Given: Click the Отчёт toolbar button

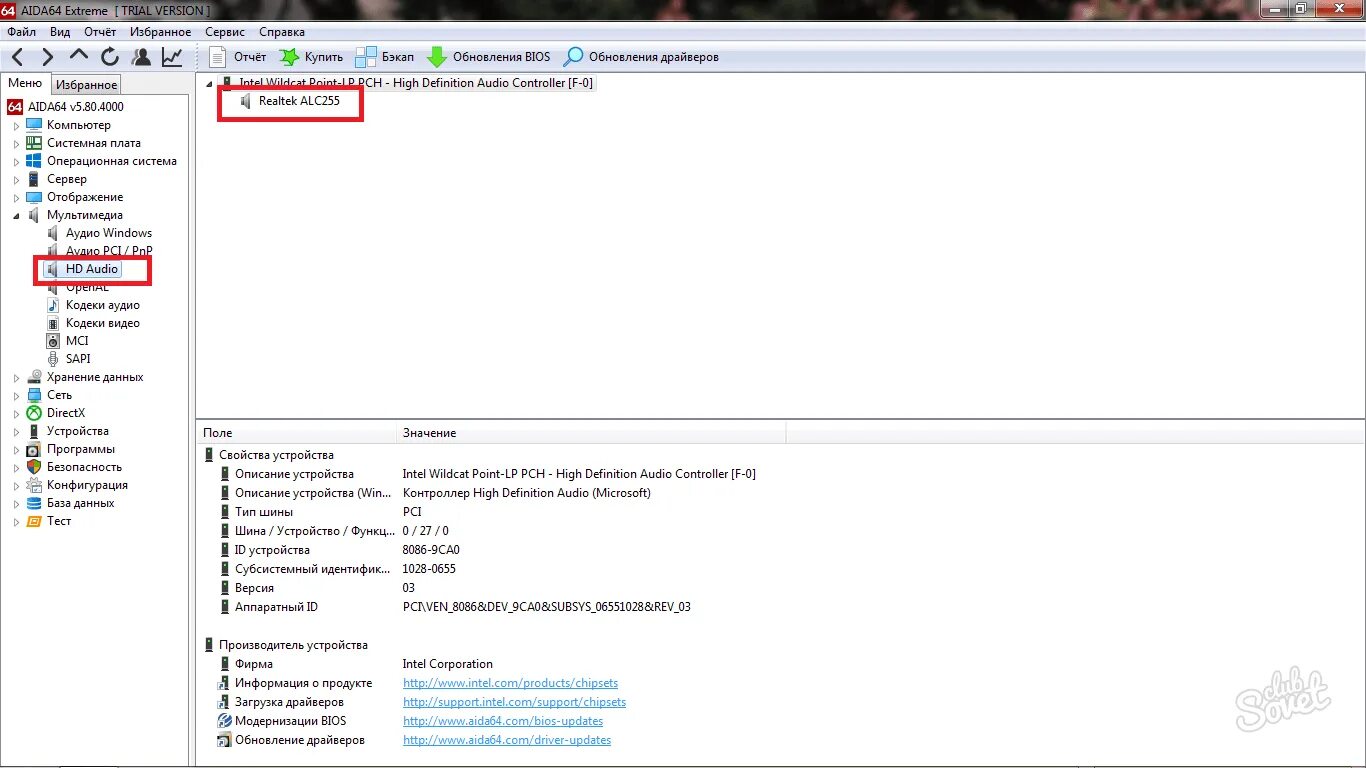Looking at the screenshot, I should [x=237, y=57].
